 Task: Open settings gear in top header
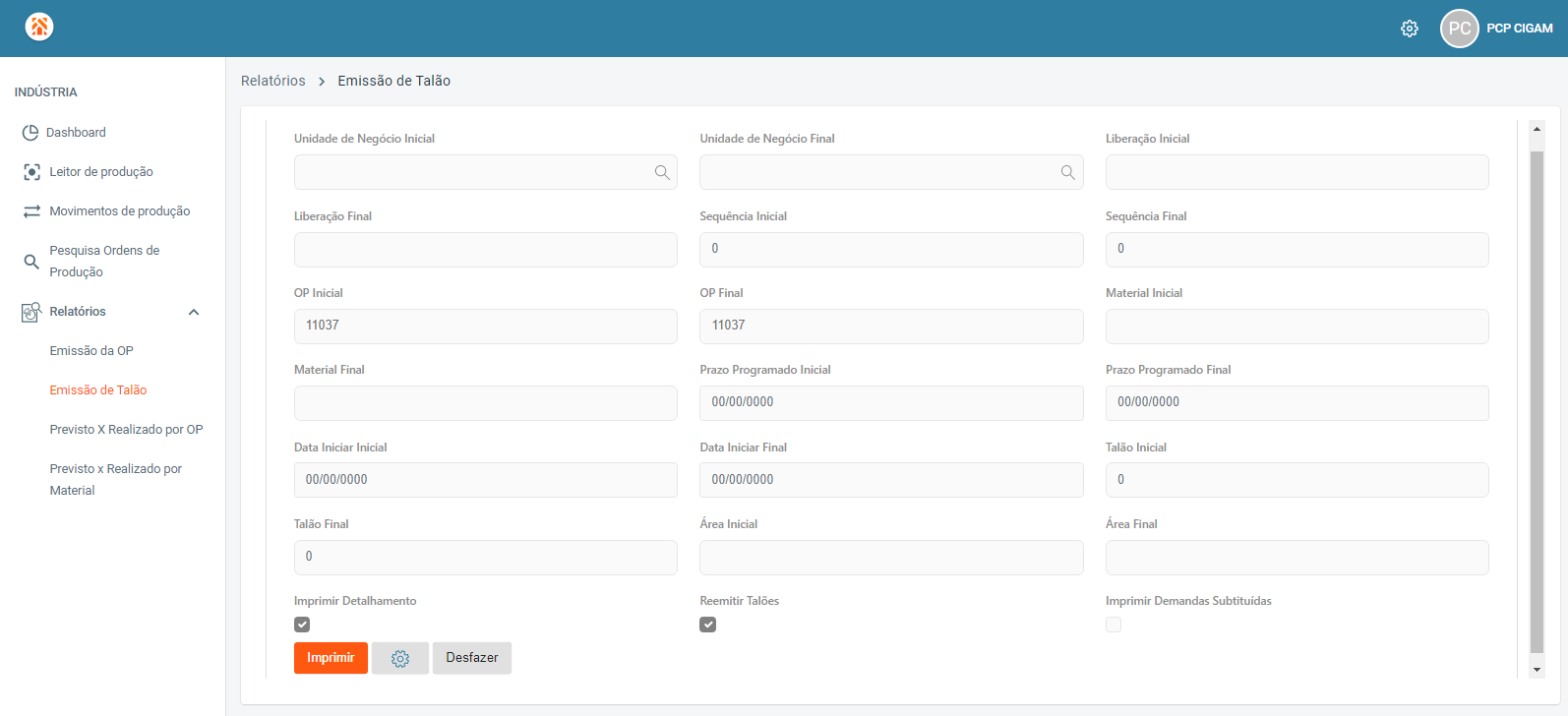1410,29
